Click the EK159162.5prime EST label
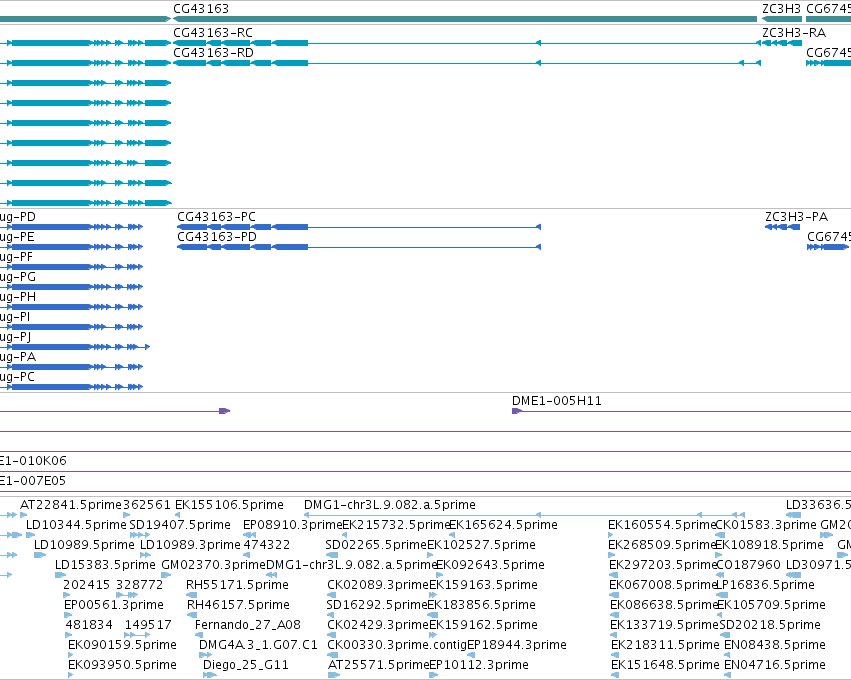This screenshot has width=851, height=680. coord(483,625)
